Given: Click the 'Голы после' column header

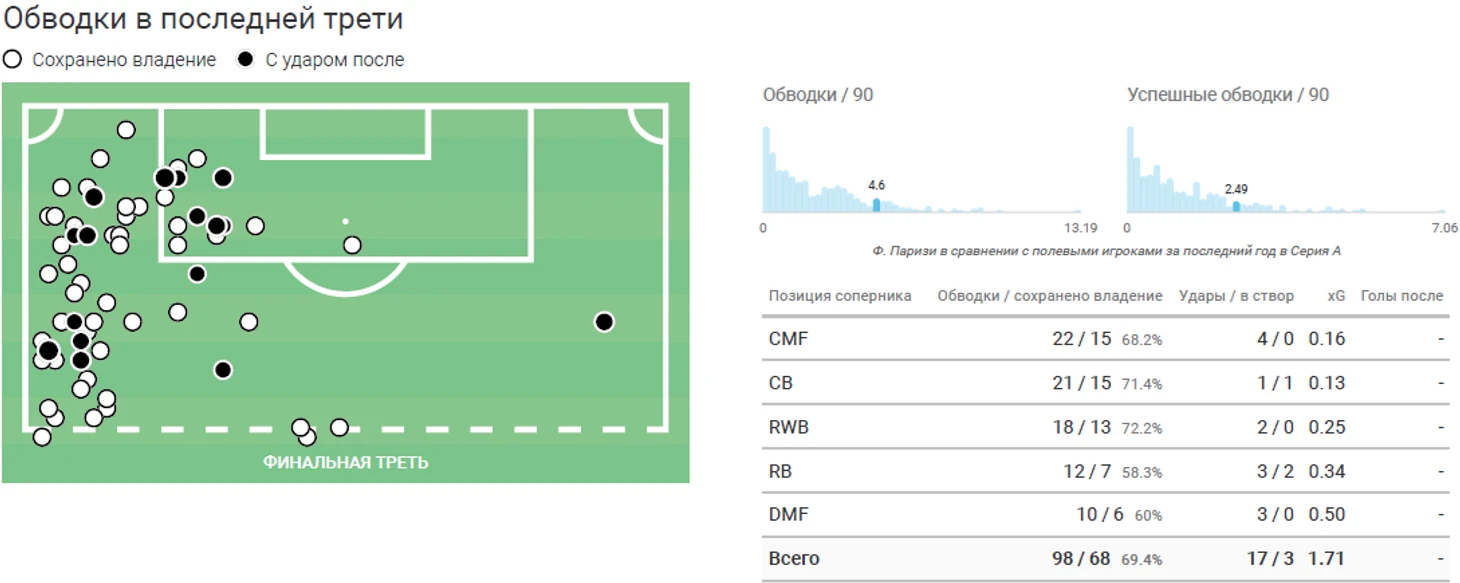Looking at the screenshot, I should [x=1402, y=296].
